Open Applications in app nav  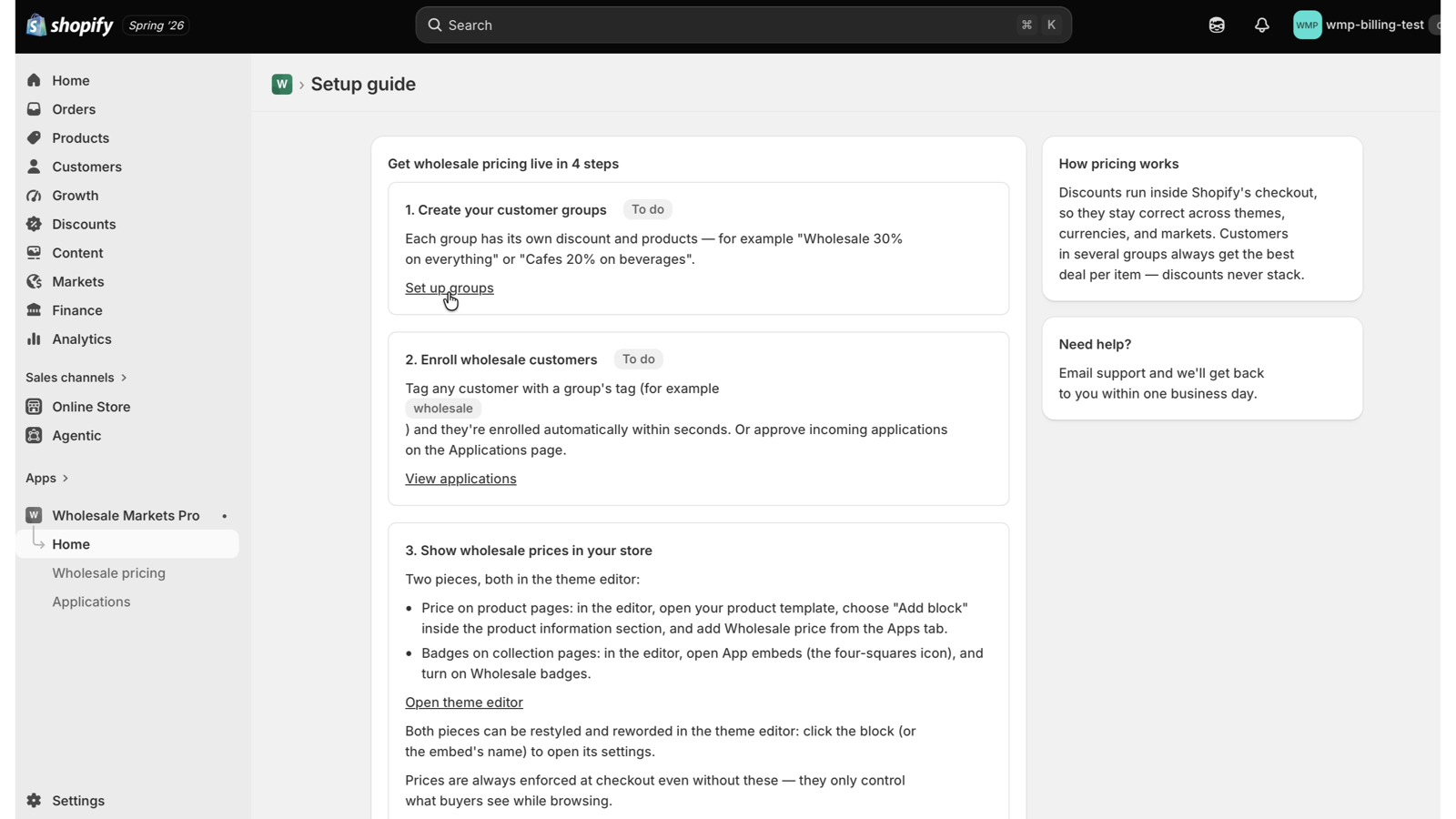pyautogui.click(x=91, y=602)
